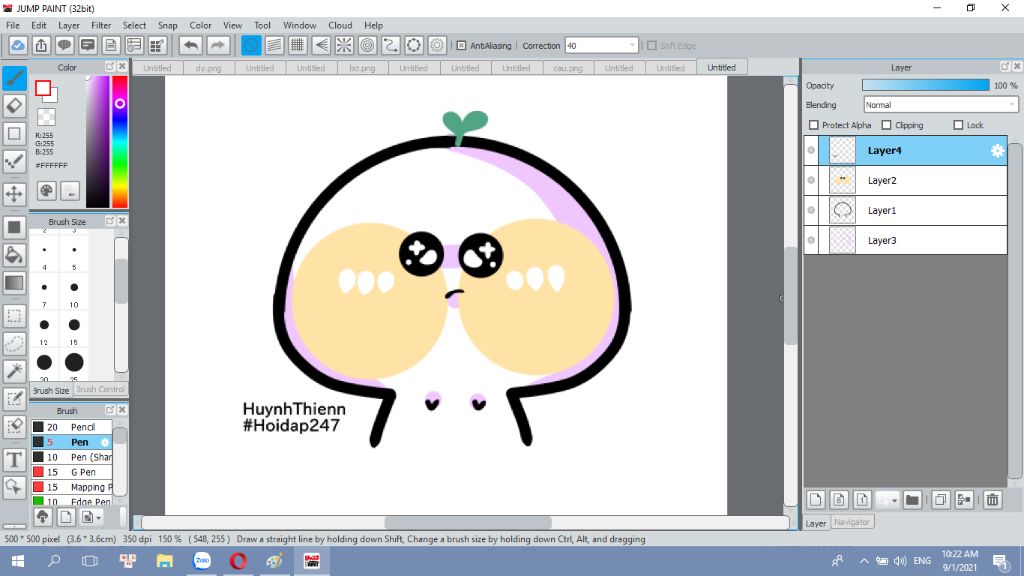Switch to the dy.png document tab
The width and height of the screenshot is (1024, 576).
(x=208, y=68)
